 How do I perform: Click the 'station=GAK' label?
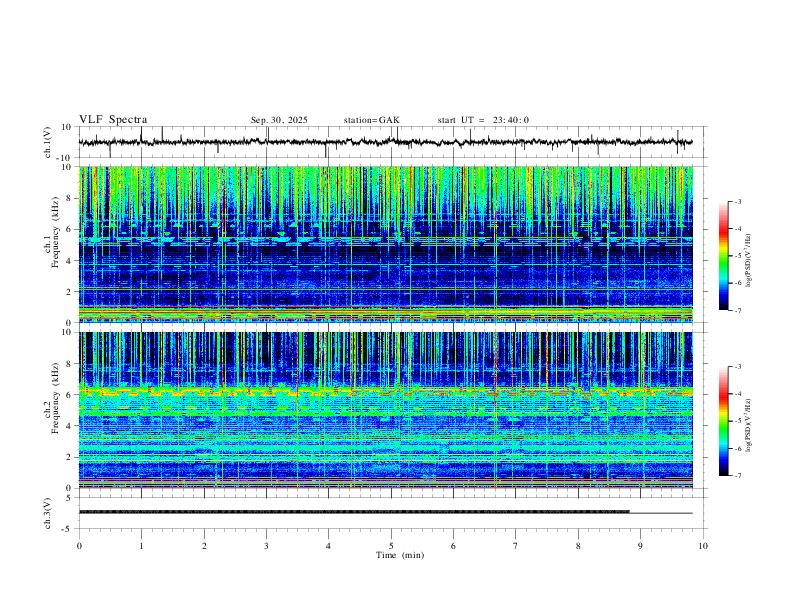(x=371, y=120)
